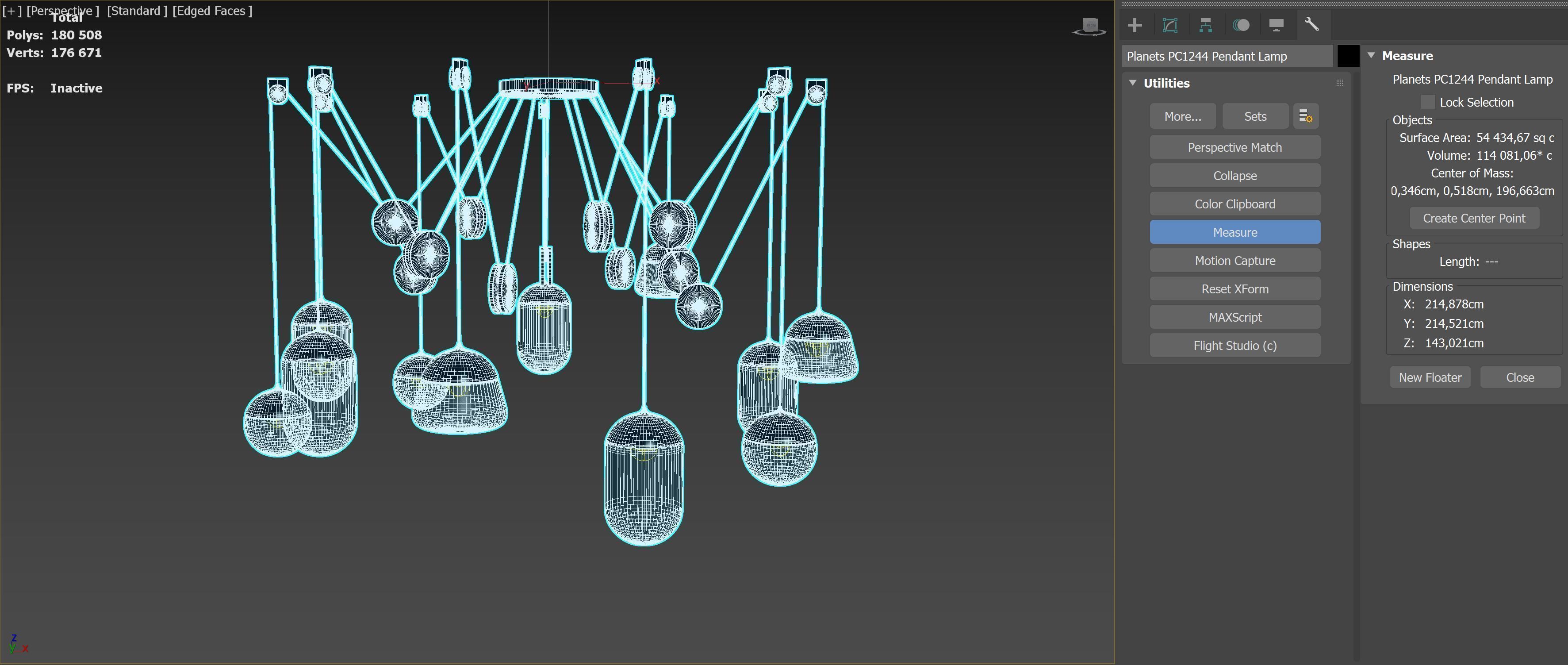Click the X dimension 214,878cm
The width and height of the screenshot is (1568, 665).
click(1453, 304)
